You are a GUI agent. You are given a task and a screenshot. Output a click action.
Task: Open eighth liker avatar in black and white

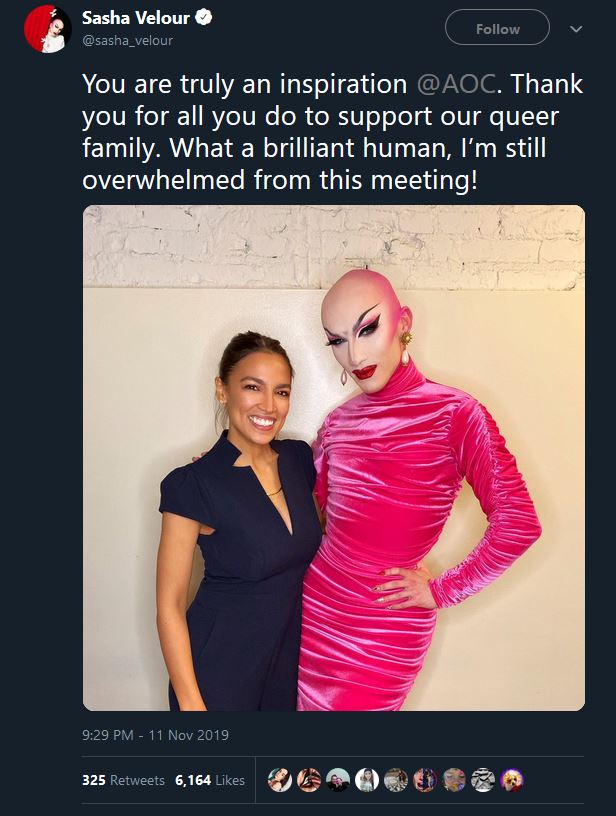pyautogui.click(x=483, y=780)
